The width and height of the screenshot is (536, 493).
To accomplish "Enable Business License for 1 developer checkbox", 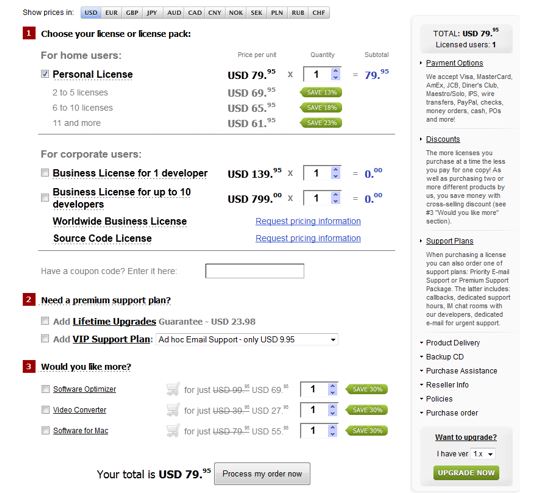I will point(45,173).
